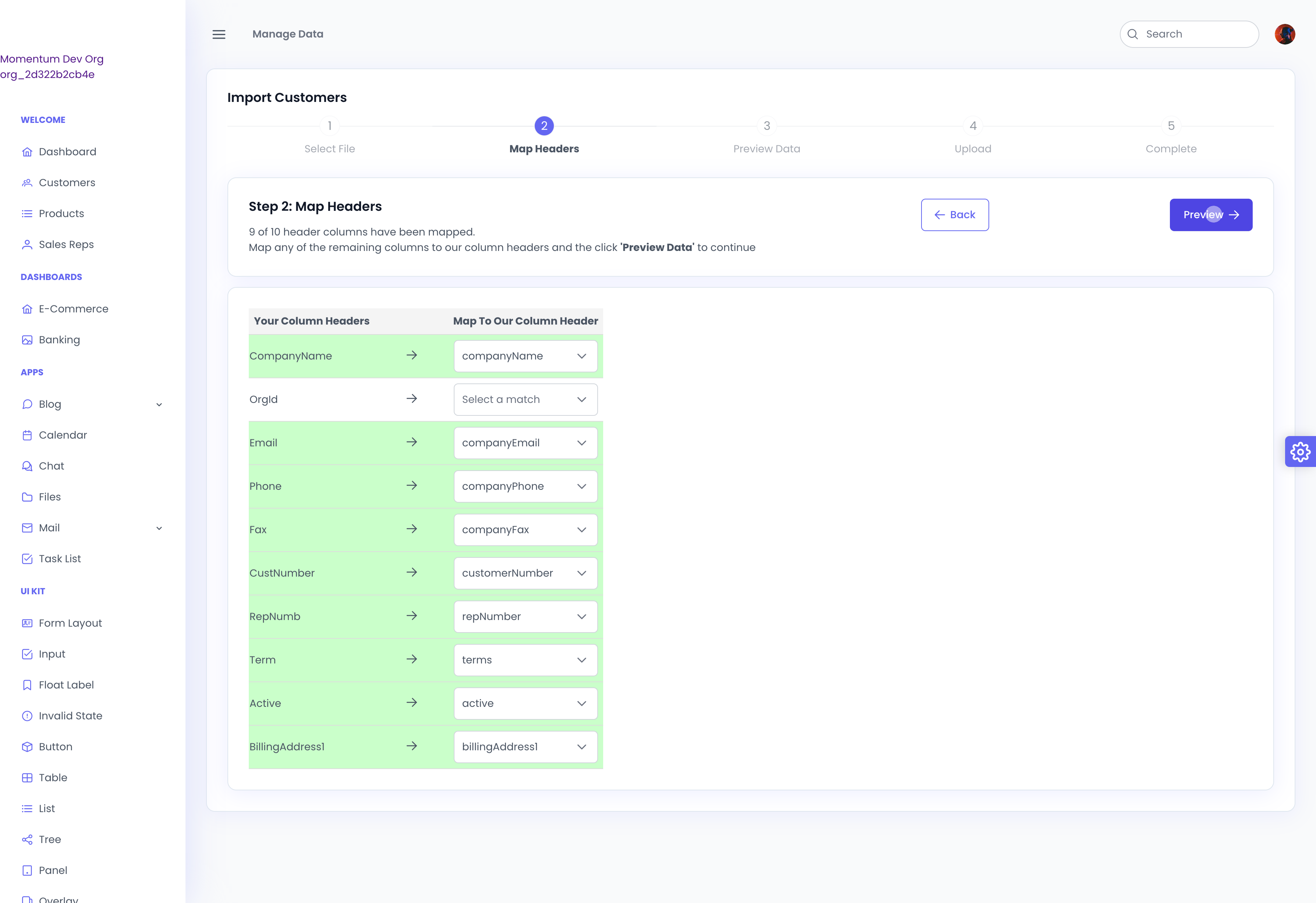Open the List page link

pos(47,808)
